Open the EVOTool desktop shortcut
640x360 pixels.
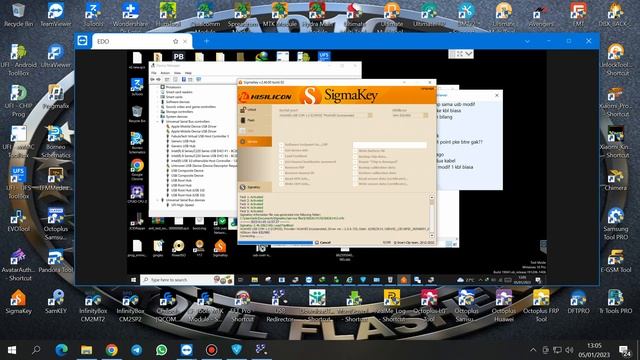click(18, 220)
